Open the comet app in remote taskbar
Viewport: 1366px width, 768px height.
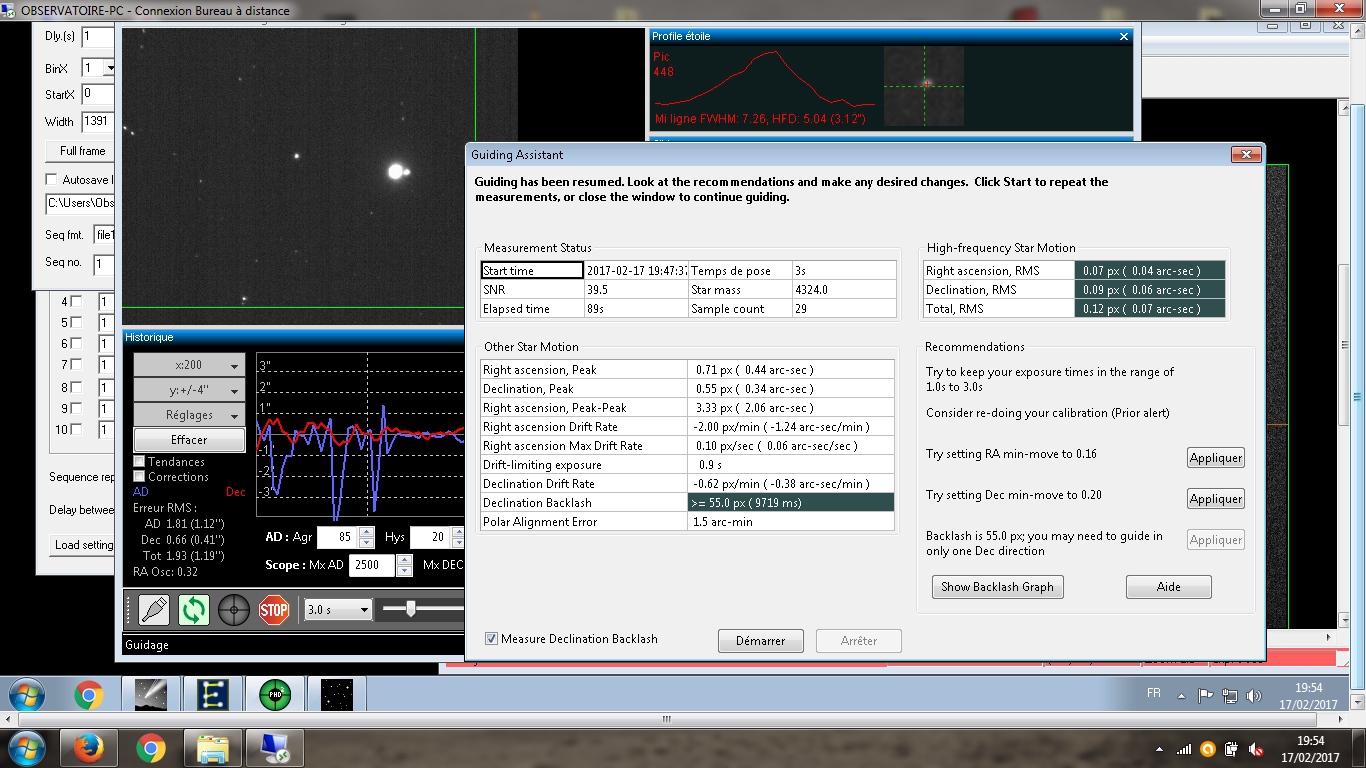coord(150,694)
